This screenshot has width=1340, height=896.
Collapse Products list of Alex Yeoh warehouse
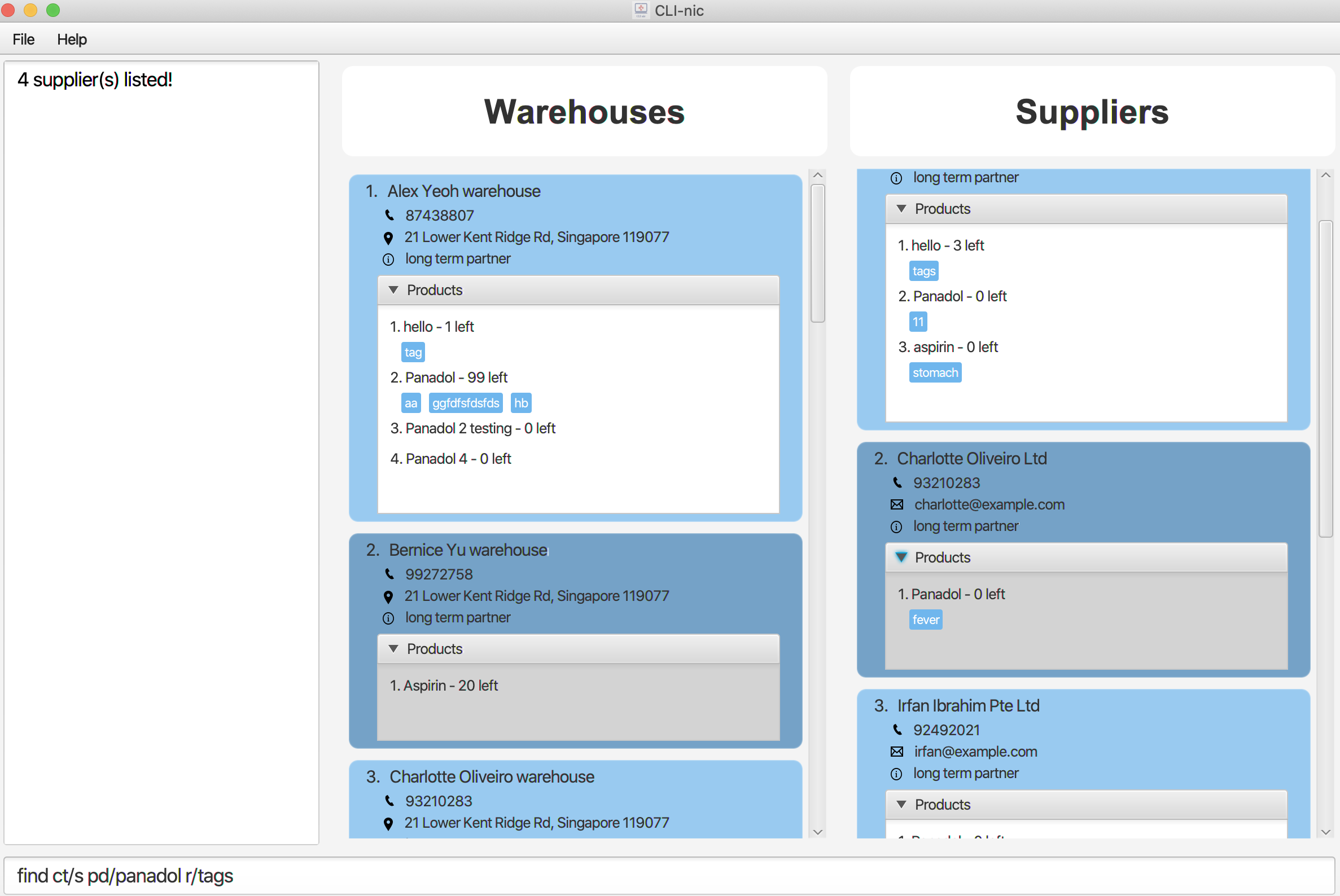[x=393, y=290]
